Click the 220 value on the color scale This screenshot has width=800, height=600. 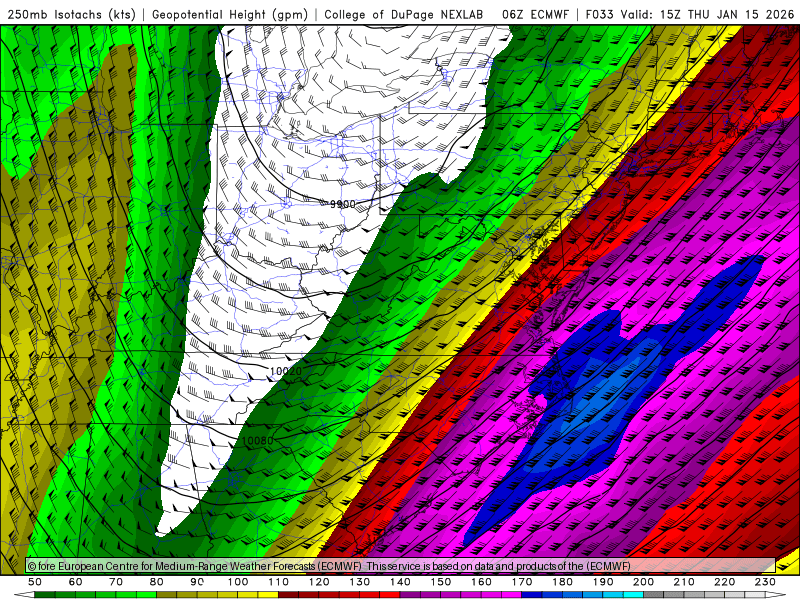point(724,582)
